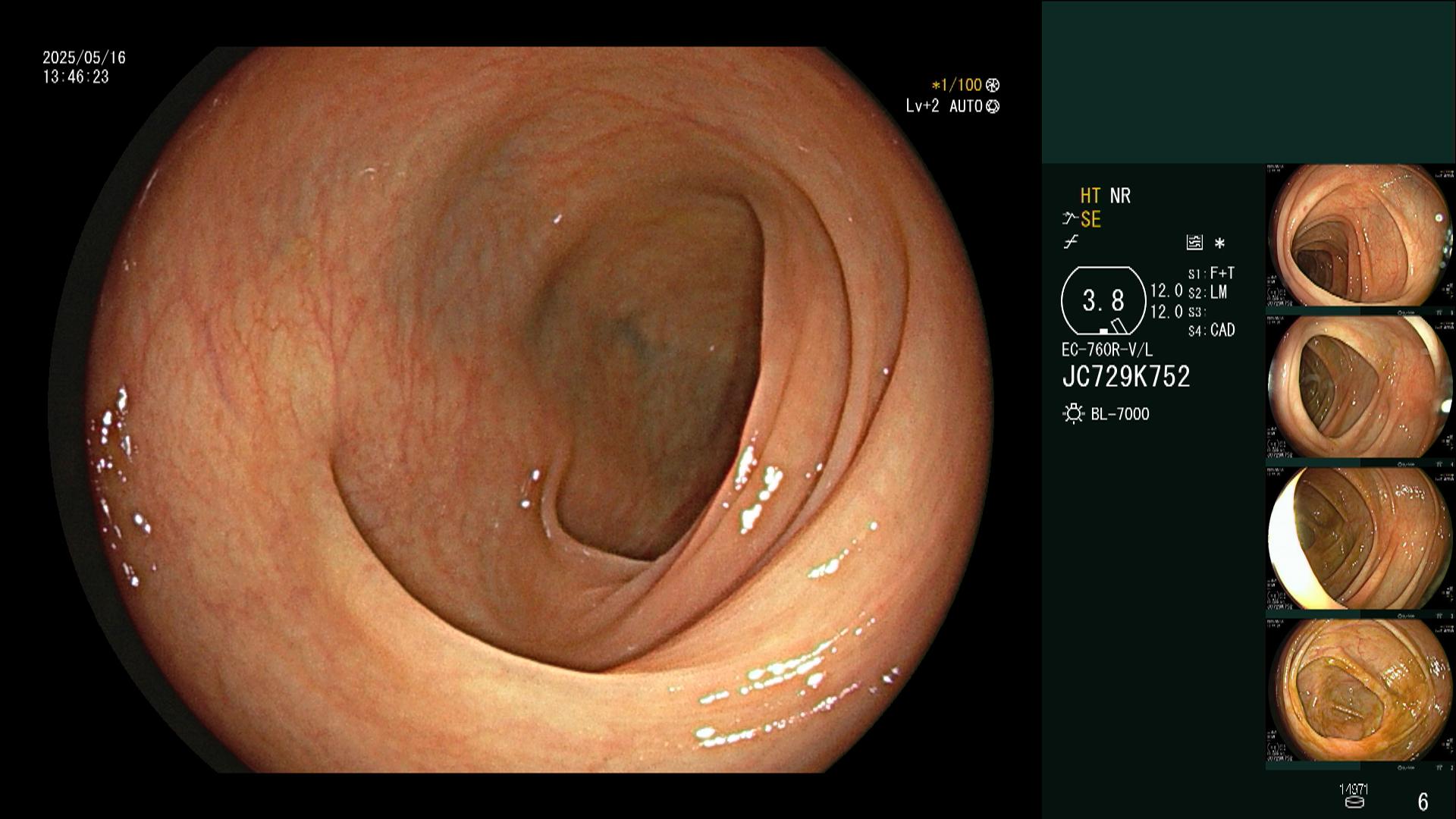This screenshot has width=1456, height=819.
Task: Click the S4: CAD switch assignment
Action: point(1211,330)
